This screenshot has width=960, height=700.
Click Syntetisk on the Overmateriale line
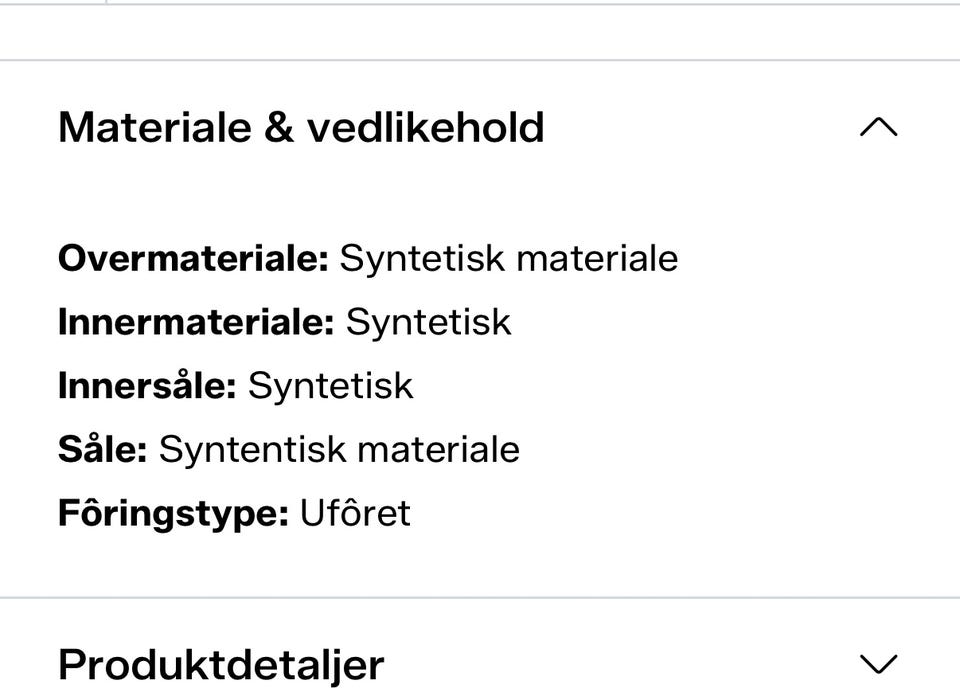422,259
